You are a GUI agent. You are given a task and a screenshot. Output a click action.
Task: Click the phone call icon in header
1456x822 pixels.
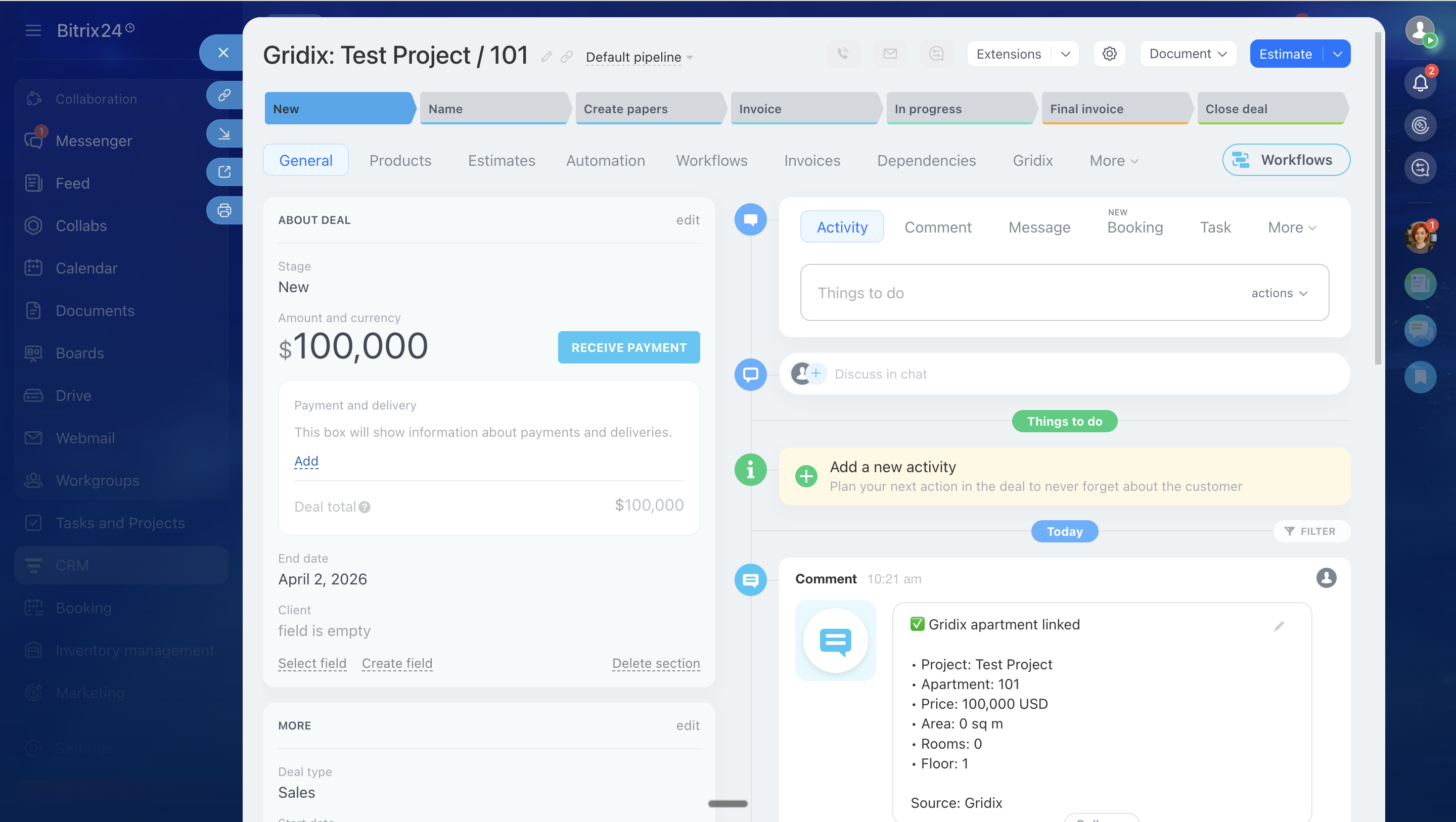[843, 54]
